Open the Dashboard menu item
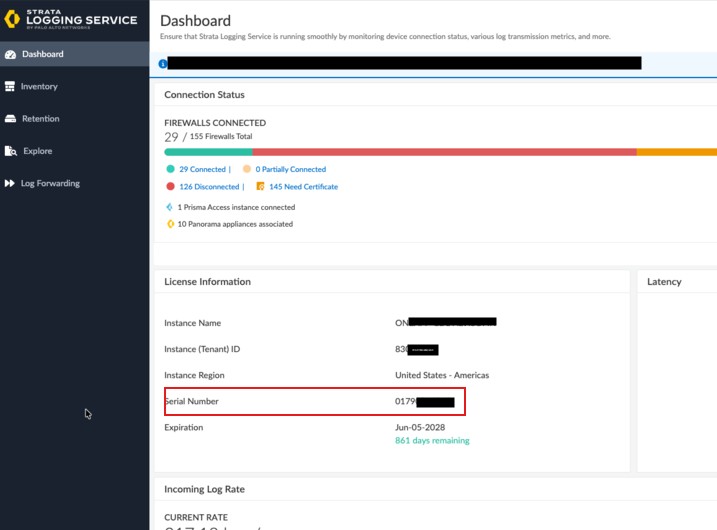Viewport: 717px width, 530px height. [75, 54]
